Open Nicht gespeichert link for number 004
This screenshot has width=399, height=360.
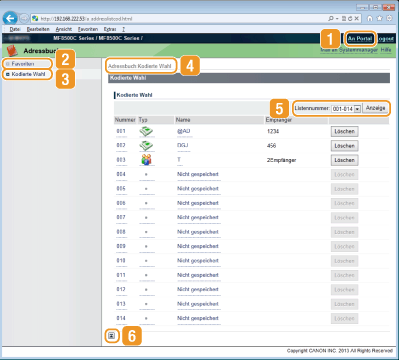198,174
